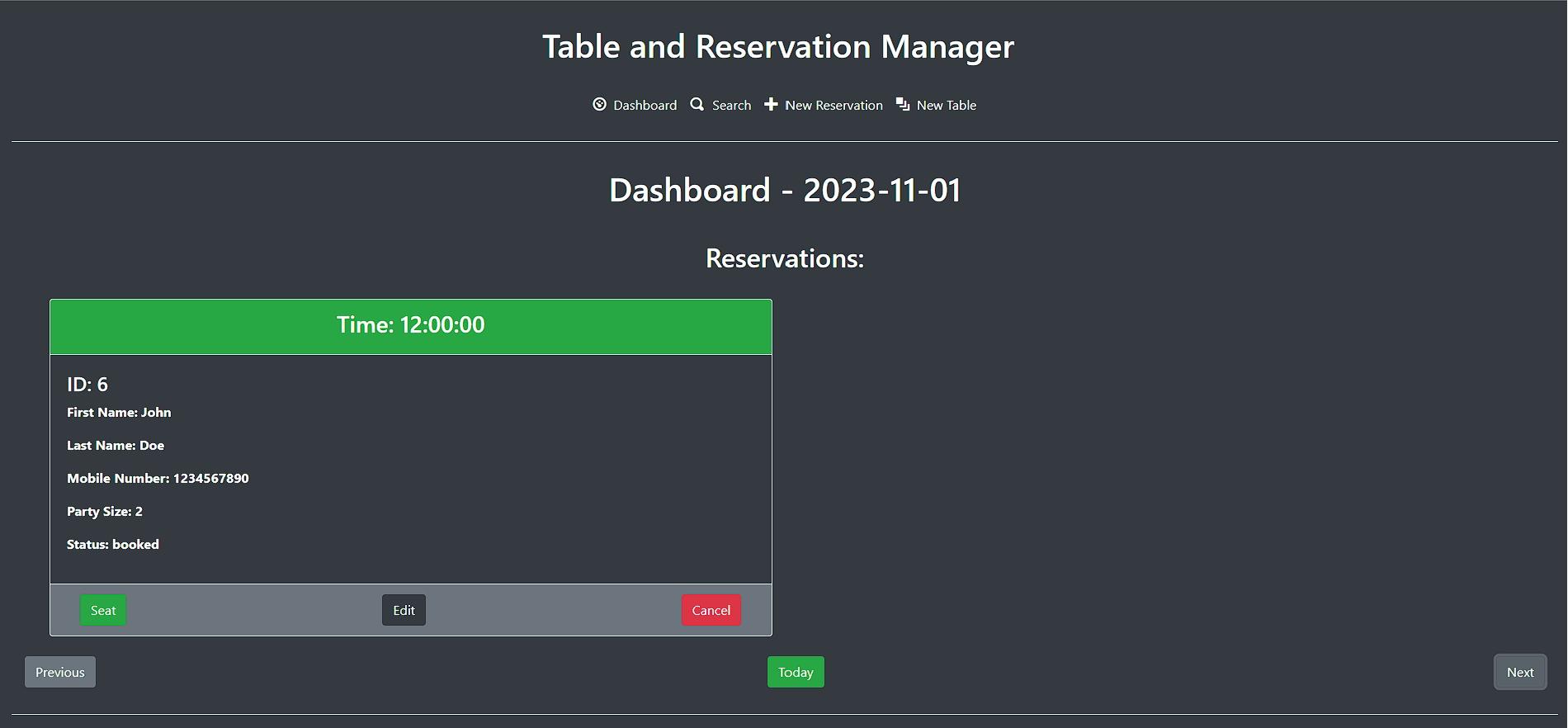Open the New Reservation link
The width and height of the screenshot is (1568, 728).
[834, 106]
